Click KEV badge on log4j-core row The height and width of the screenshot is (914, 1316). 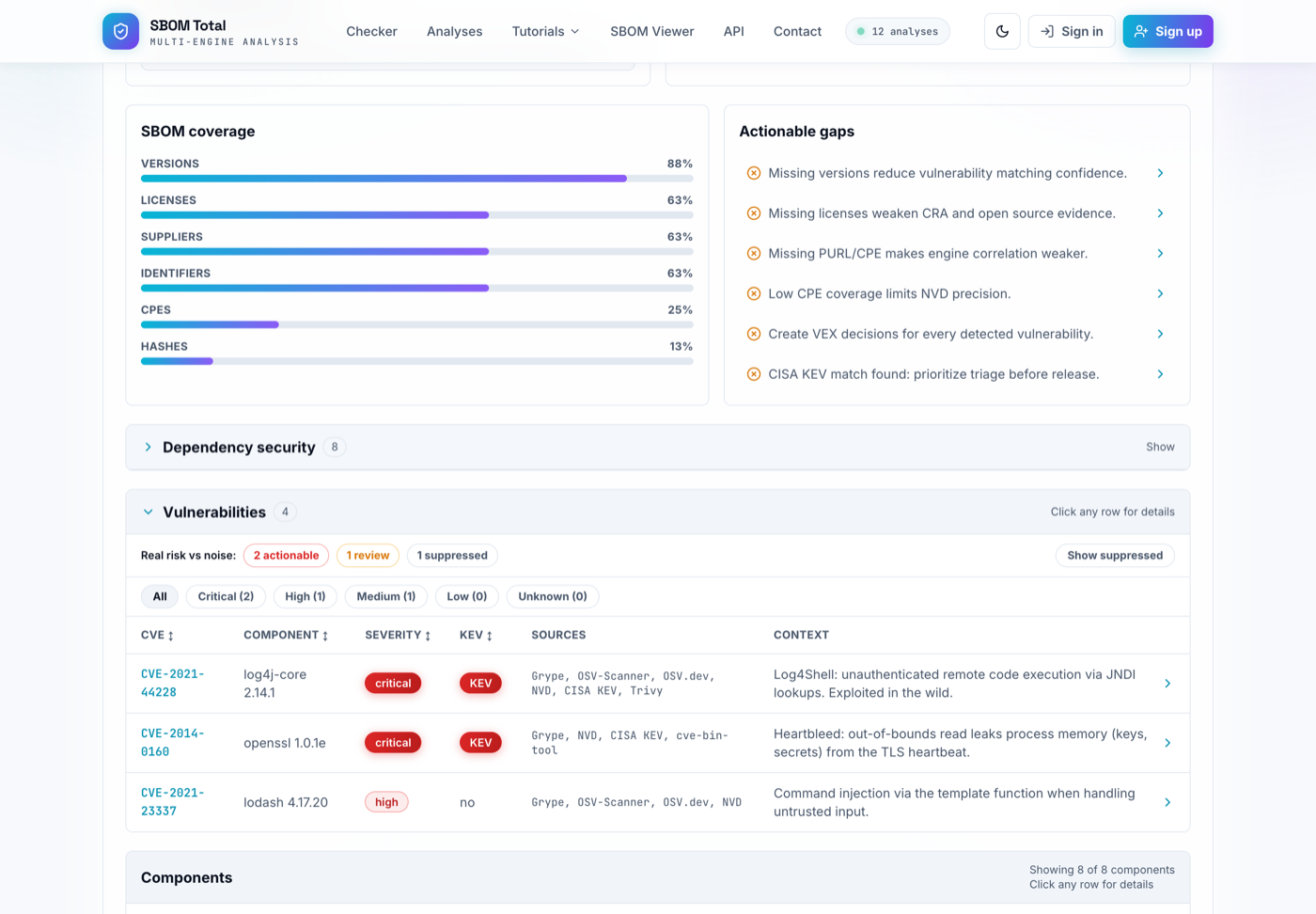tap(480, 684)
